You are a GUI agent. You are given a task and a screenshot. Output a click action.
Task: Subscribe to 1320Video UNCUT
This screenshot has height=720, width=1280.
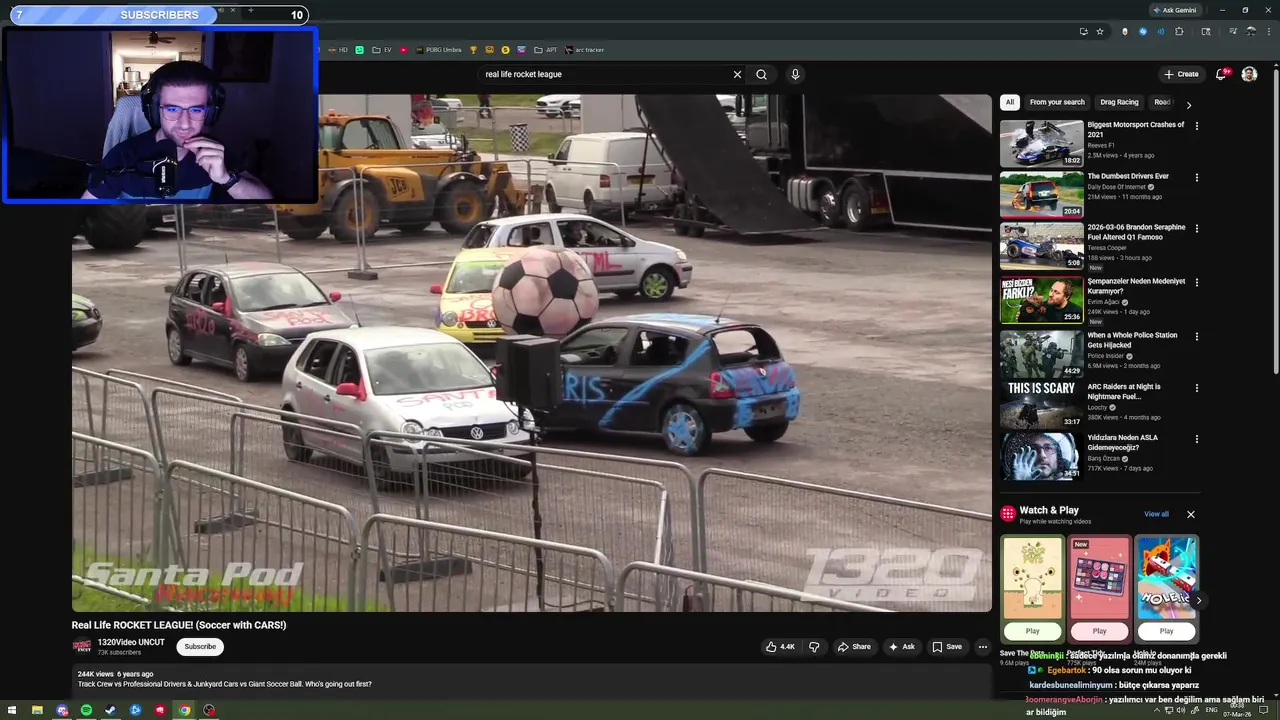200,647
